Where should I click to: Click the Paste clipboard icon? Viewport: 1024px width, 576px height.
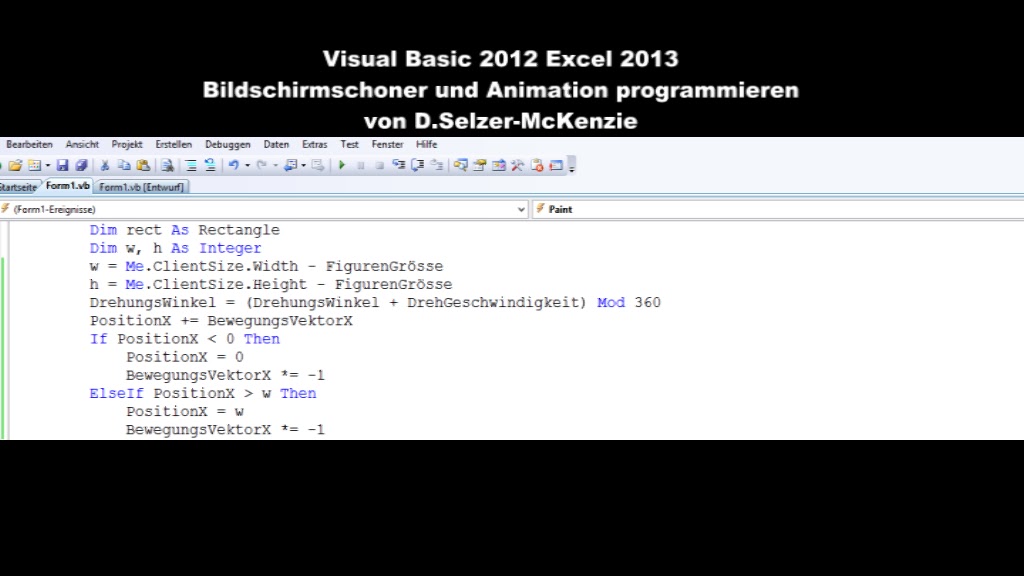coord(143,166)
